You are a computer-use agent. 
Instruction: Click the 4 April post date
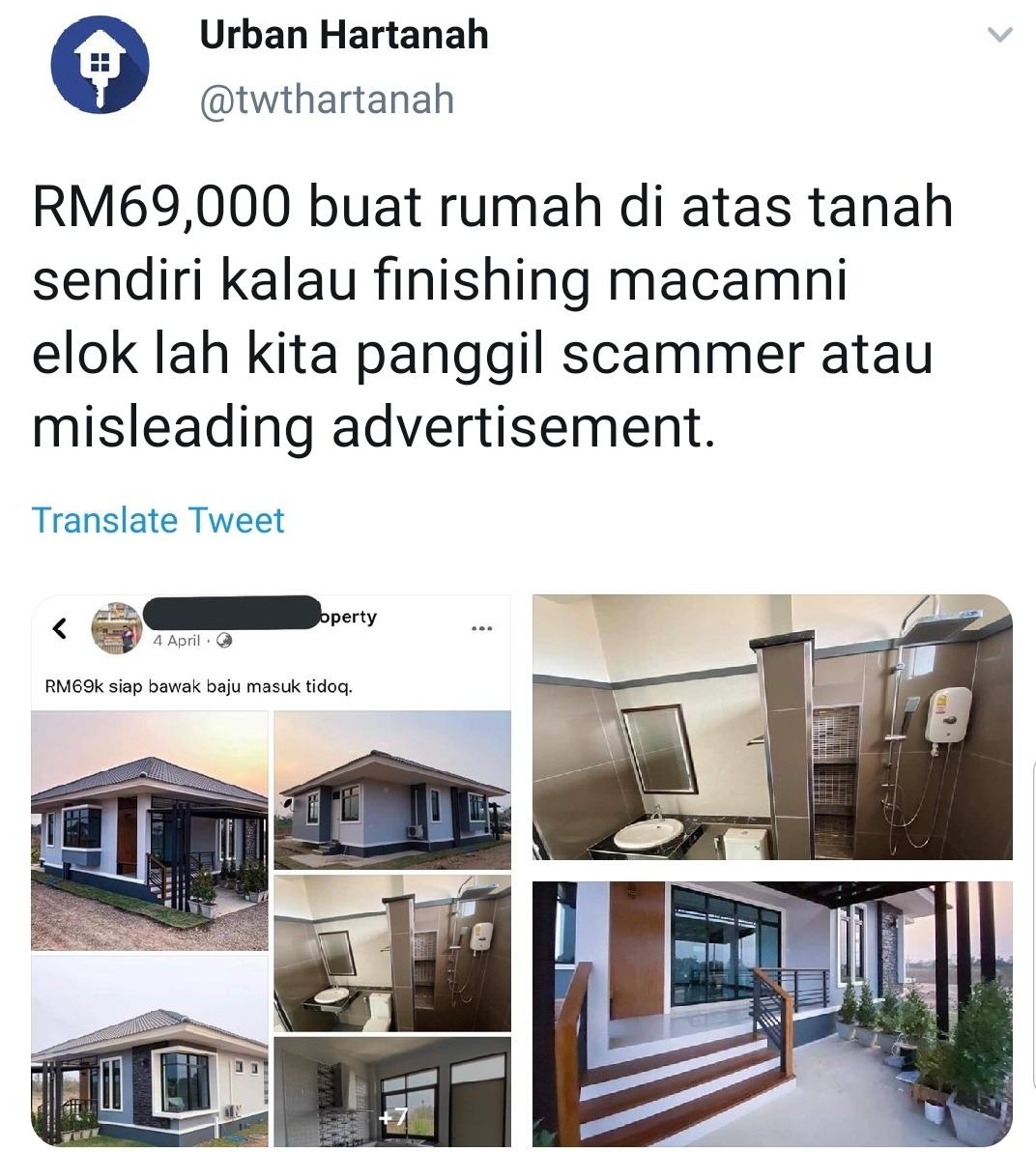[x=176, y=641]
